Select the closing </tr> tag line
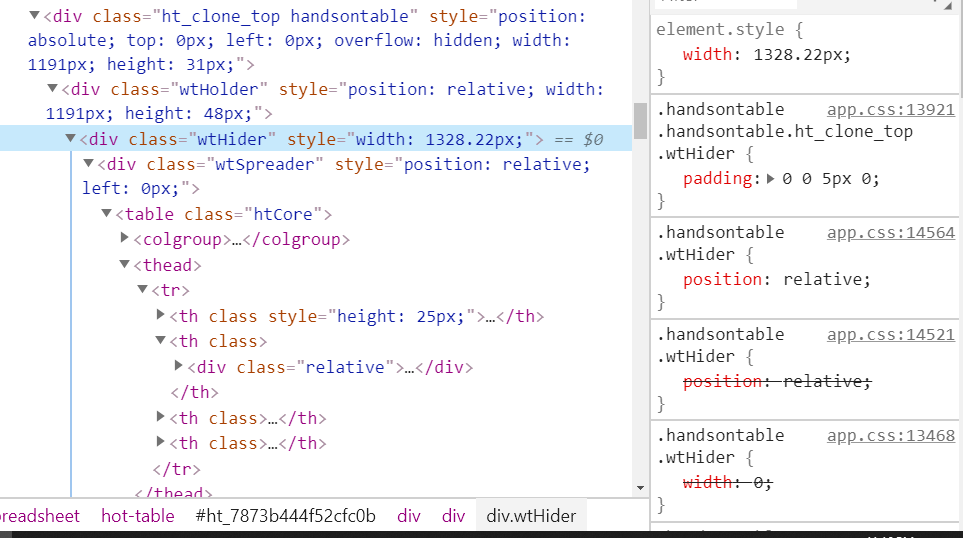The image size is (963, 538). pyautogui.click(x=177, y=469)
